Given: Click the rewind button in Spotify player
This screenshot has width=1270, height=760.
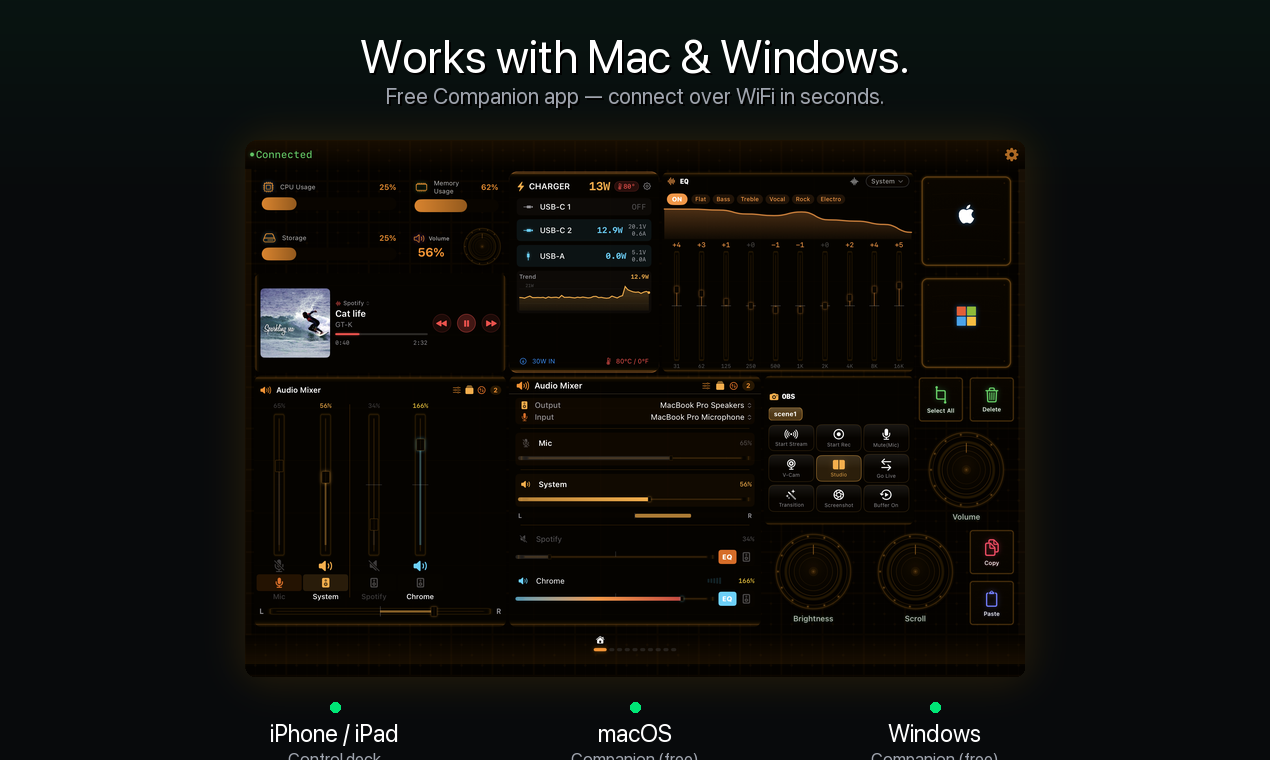Looking at the screenshot, I should tap(442, 323).
